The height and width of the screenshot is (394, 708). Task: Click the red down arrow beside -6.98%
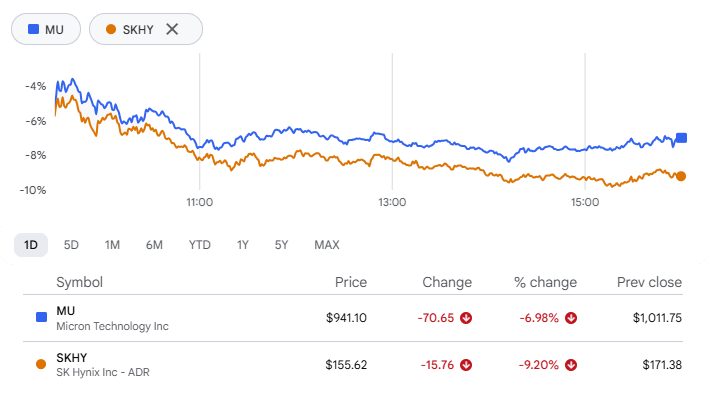[571, 318]
